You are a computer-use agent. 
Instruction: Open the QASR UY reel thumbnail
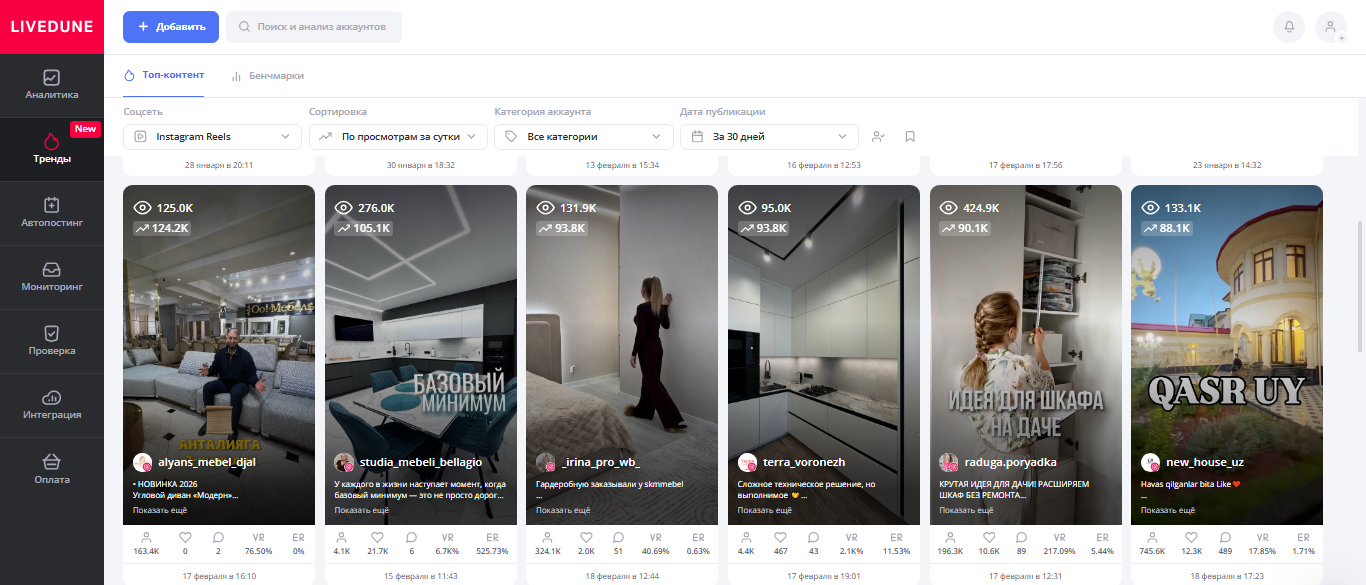tap(1226, 330)
